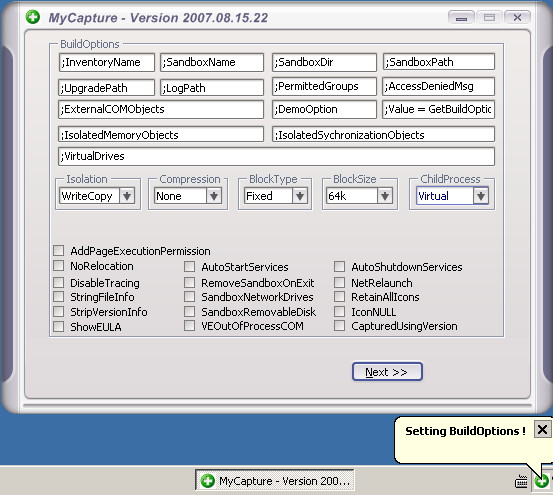Check SandboxNetworkDrives option
Image resolution: width=553 pixels, height=495 pixels.
point(189,297)
